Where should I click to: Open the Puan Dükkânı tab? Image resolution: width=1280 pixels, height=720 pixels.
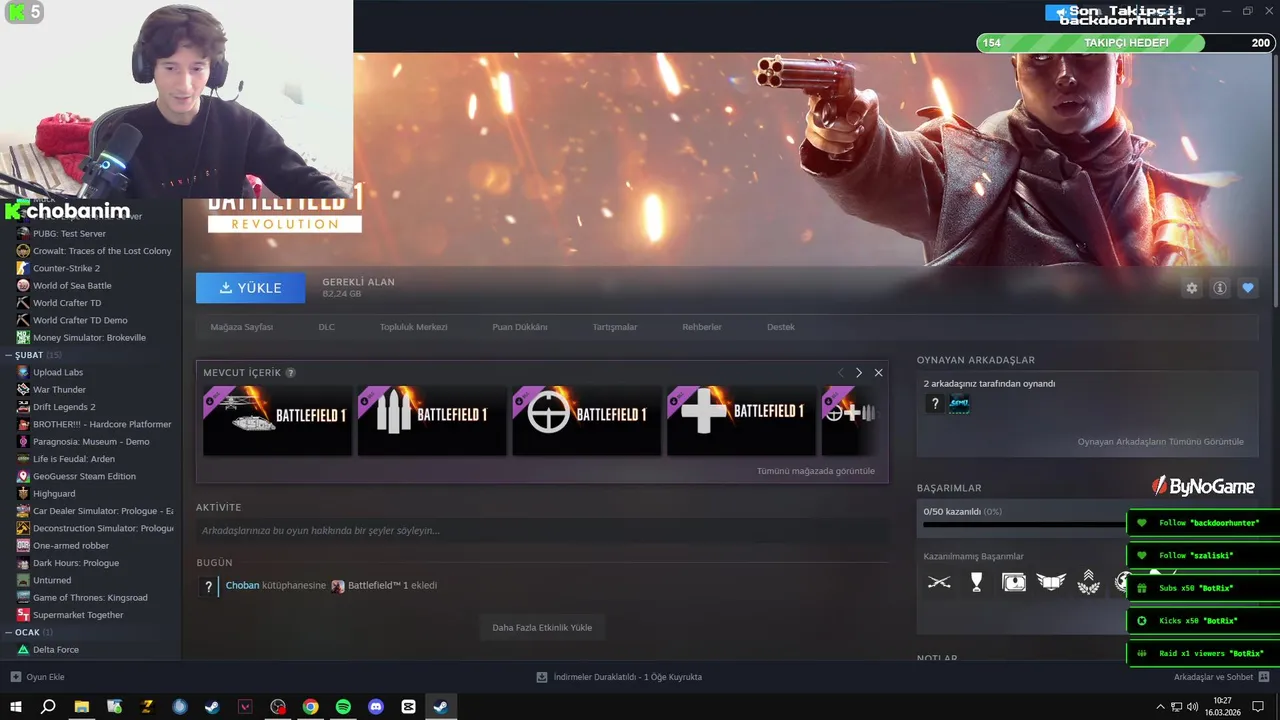[519, 327]
